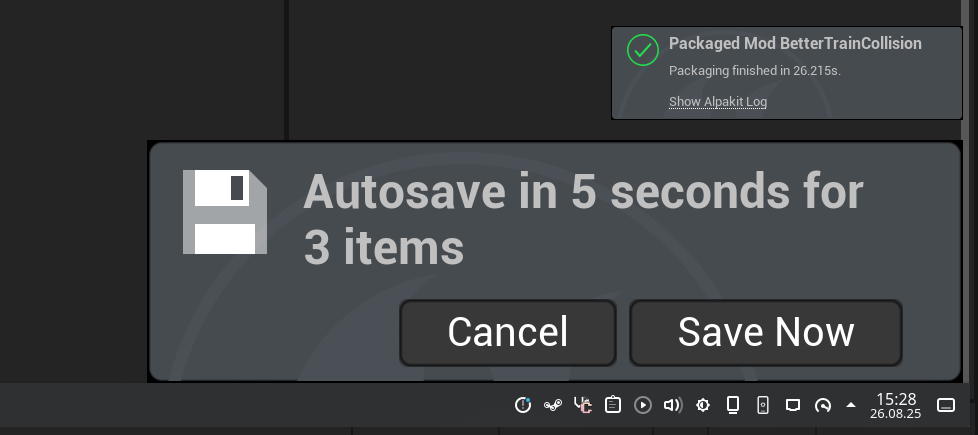Click the version control tray icon

pyautogui.click(x=583, y=405)
